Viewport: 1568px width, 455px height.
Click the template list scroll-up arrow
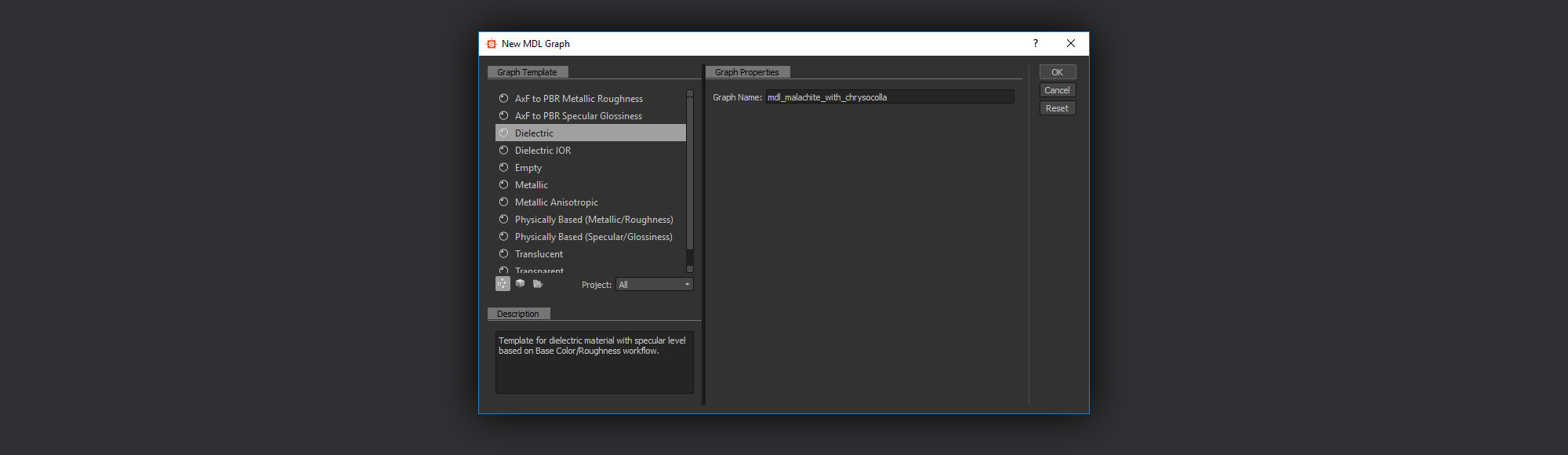click(x=690, y=93)
